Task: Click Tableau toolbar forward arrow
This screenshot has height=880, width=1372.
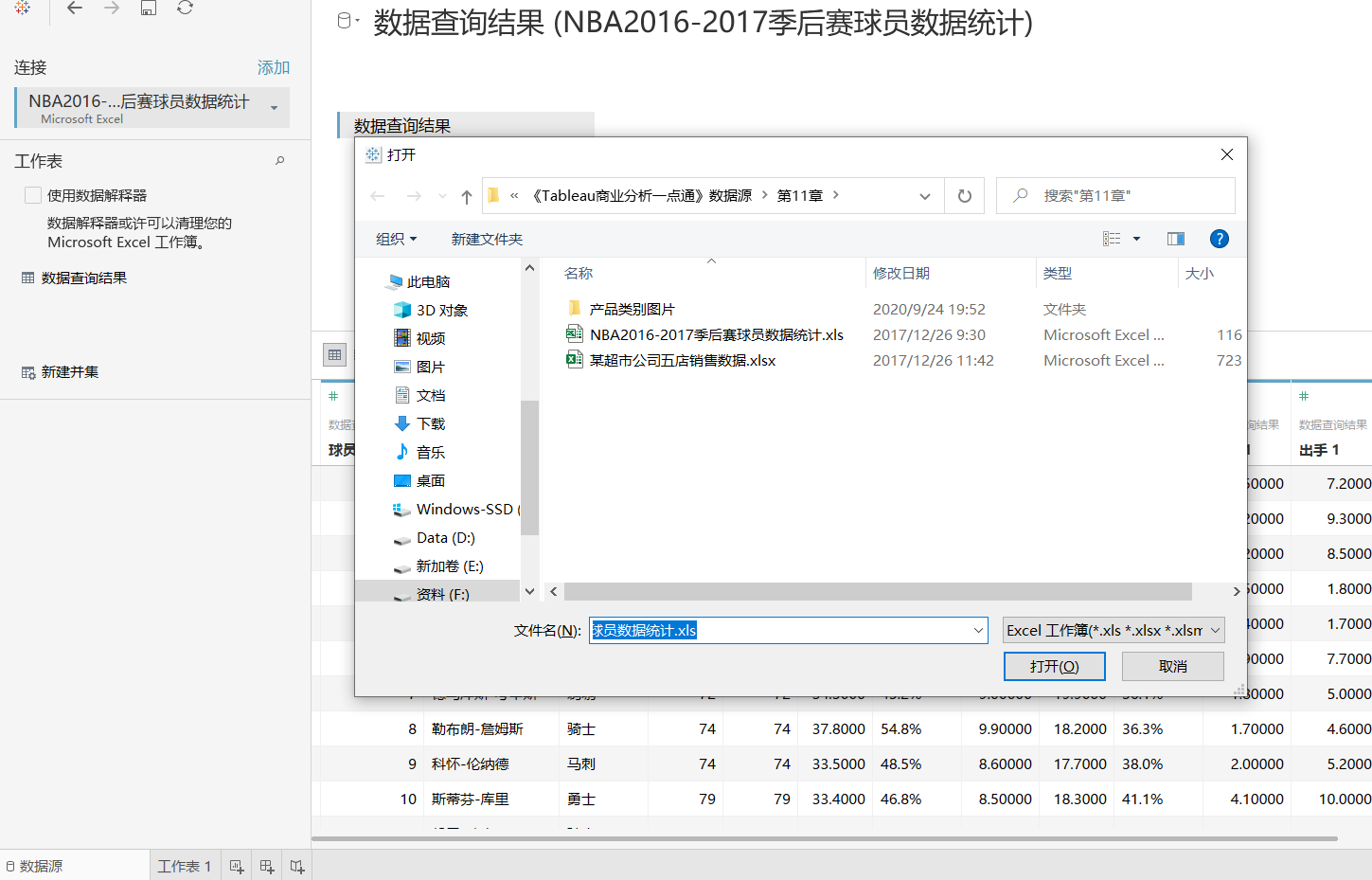Action: tap(112, 8)
